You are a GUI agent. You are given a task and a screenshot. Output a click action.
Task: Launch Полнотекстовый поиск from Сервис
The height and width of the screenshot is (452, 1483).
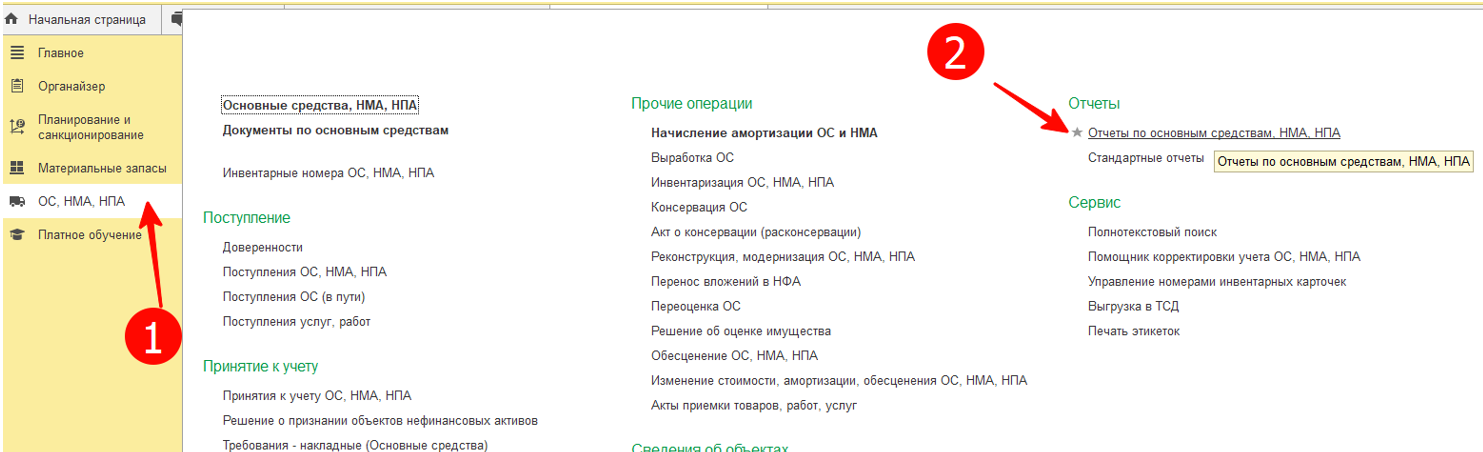pos(1152,232)
